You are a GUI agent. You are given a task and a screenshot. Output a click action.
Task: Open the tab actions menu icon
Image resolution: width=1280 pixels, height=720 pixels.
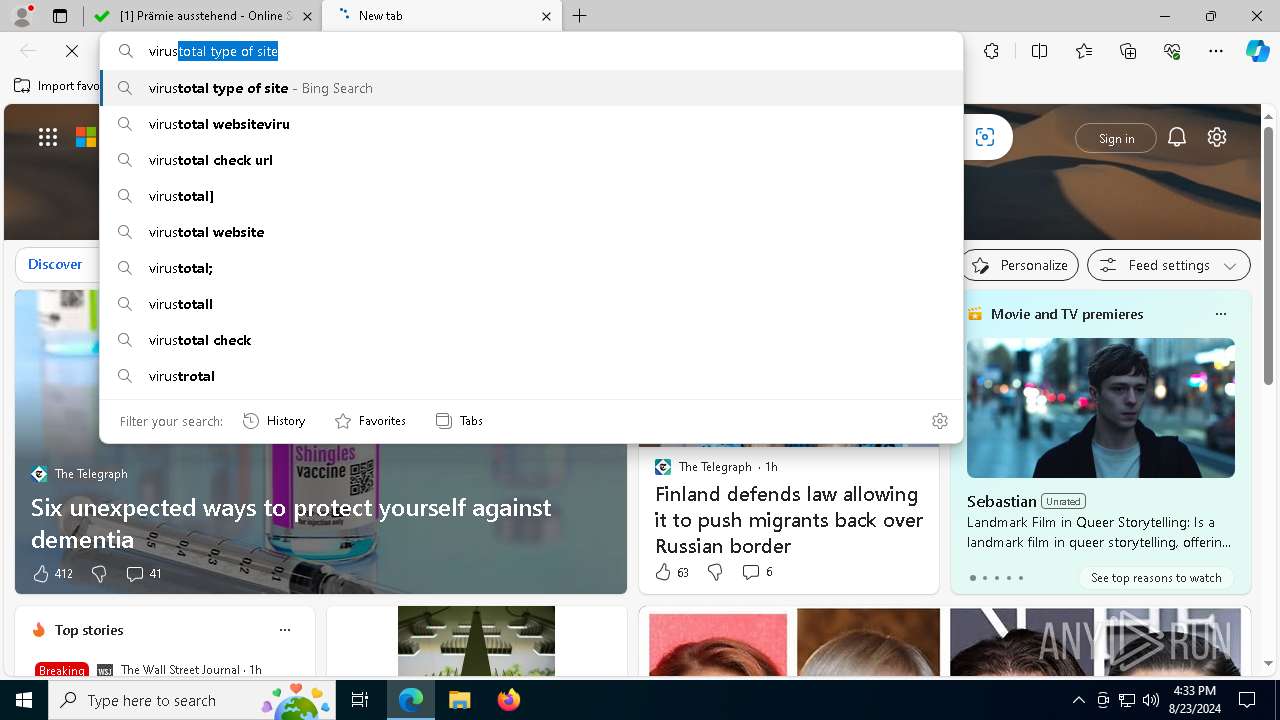[x=60, y=16]
